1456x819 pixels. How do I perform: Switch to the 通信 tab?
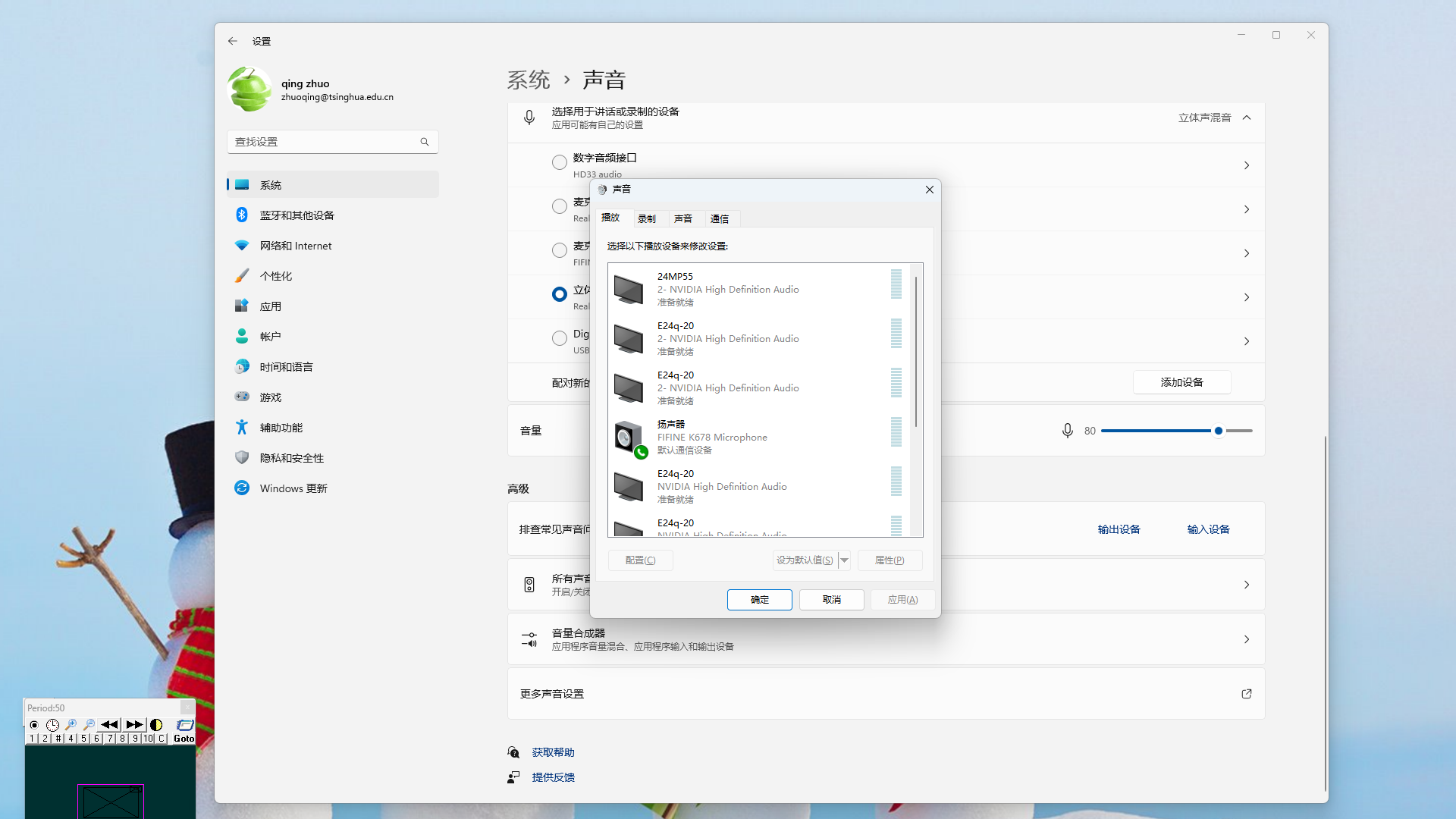[x=719, y=219]
